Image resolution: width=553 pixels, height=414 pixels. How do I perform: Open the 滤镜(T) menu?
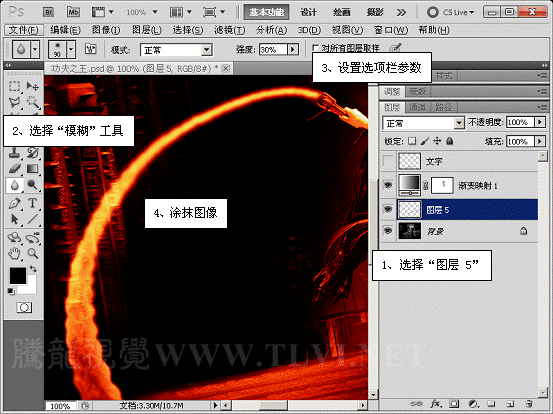(230, 30)
